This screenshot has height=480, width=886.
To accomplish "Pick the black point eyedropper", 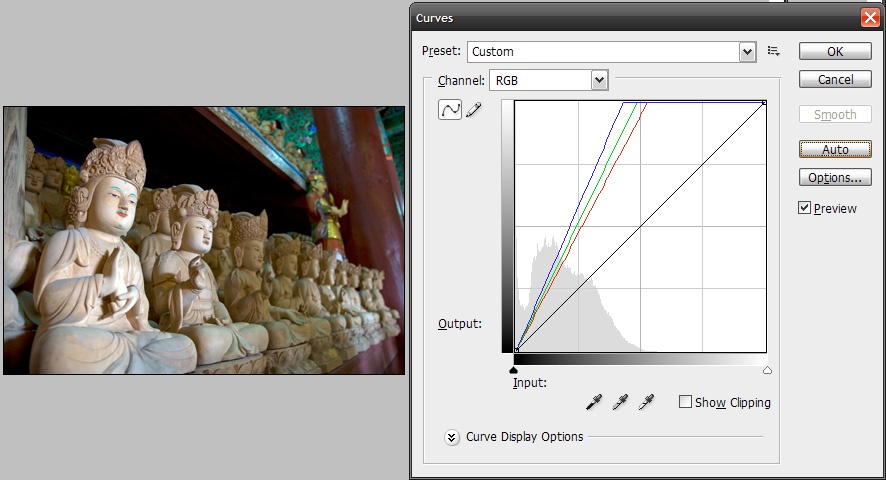I will click(x=594, y=402).
